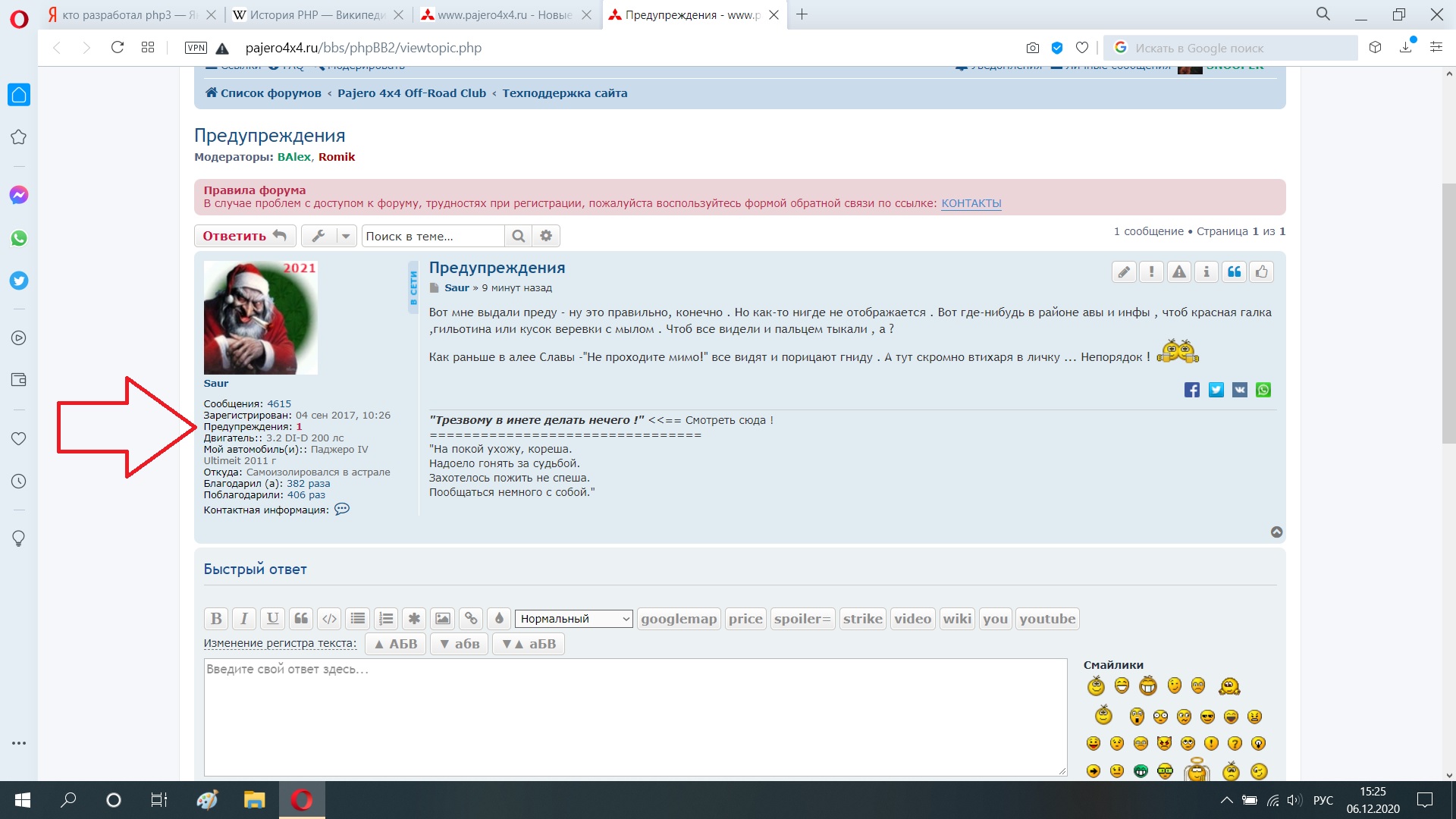
Task: Click the Ответить reply button
Action: coord(244,236)
